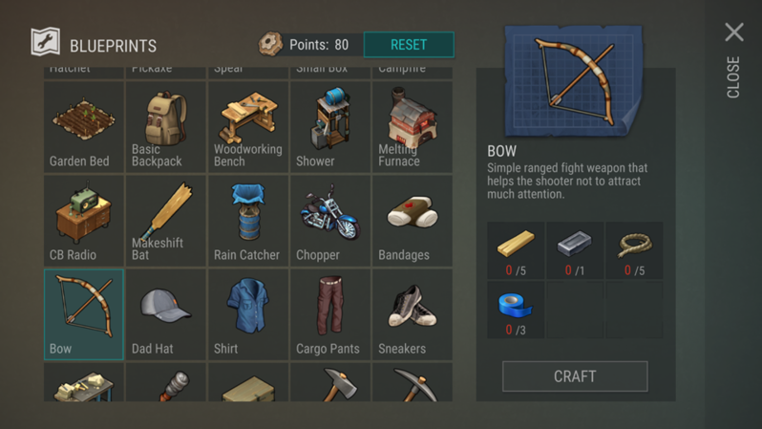
Task: Select the Shower blueprint
Action: [330, 127]
